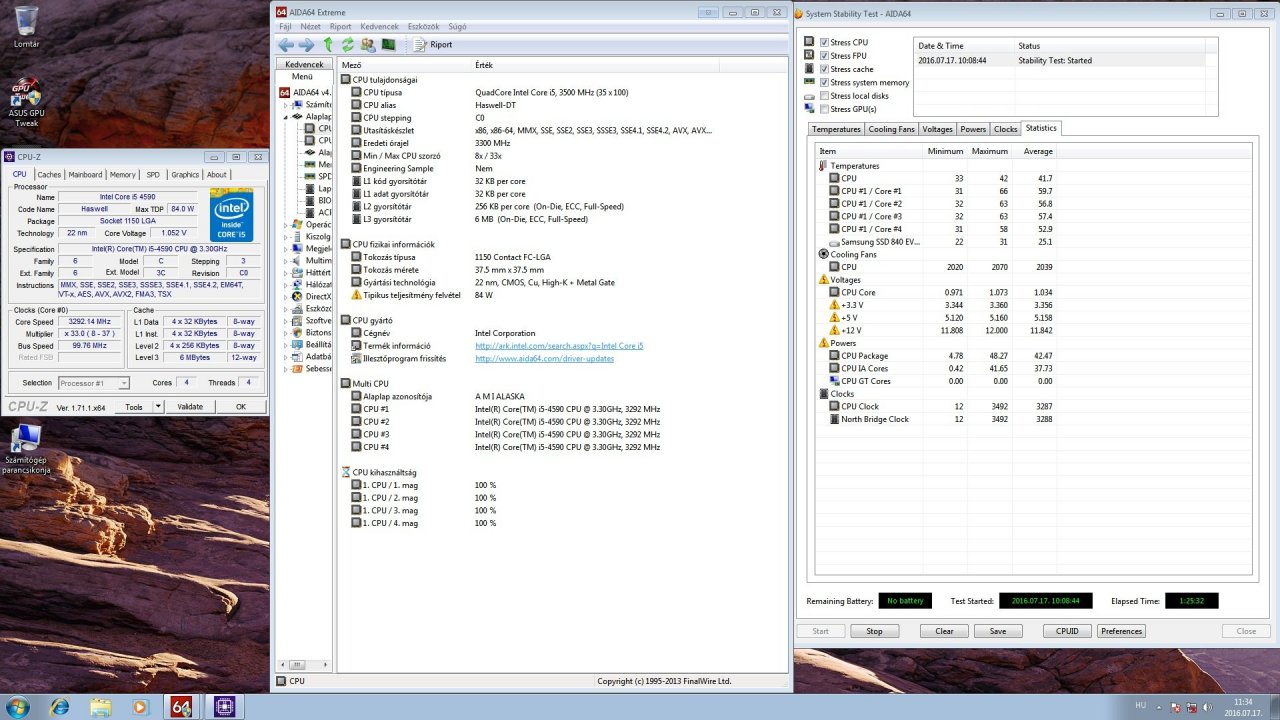Open the ASUS GPU Tweak desktop icon

[x=27, y=103]
